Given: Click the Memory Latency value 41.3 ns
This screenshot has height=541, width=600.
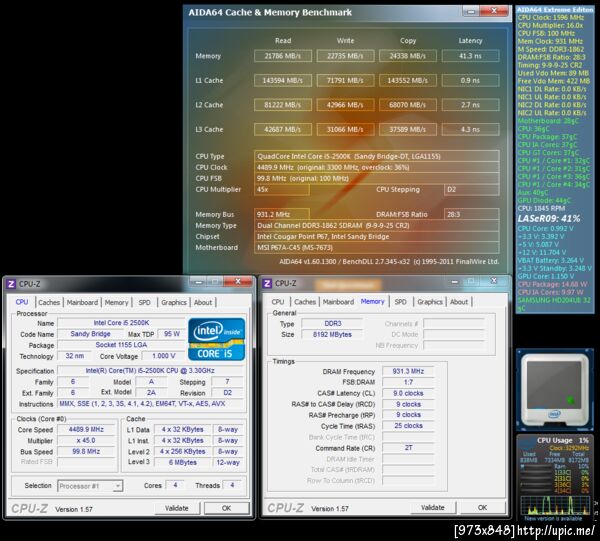Looking at the screenshot, I should (x=470, y=56).
